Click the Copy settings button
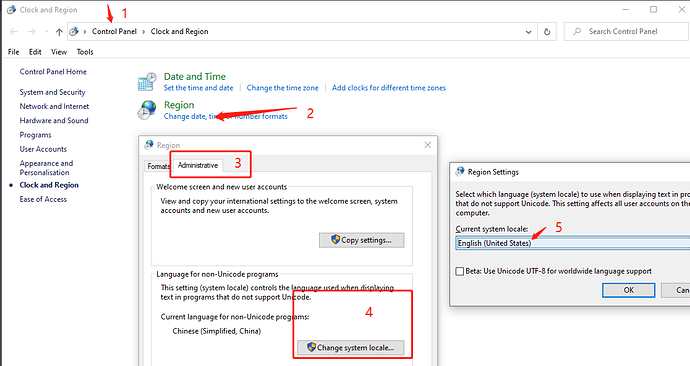690x366 pixels. tap(362, 240)
